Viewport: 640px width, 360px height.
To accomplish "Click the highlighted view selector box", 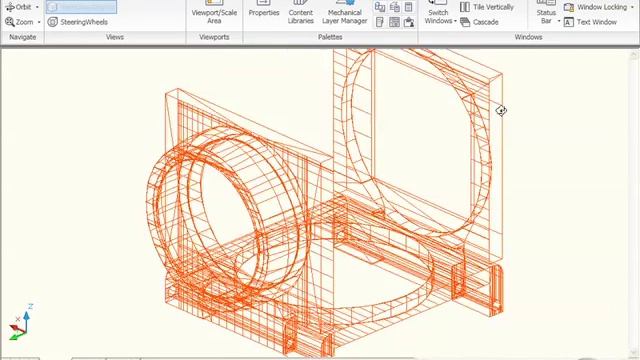I will coord(81,7).
